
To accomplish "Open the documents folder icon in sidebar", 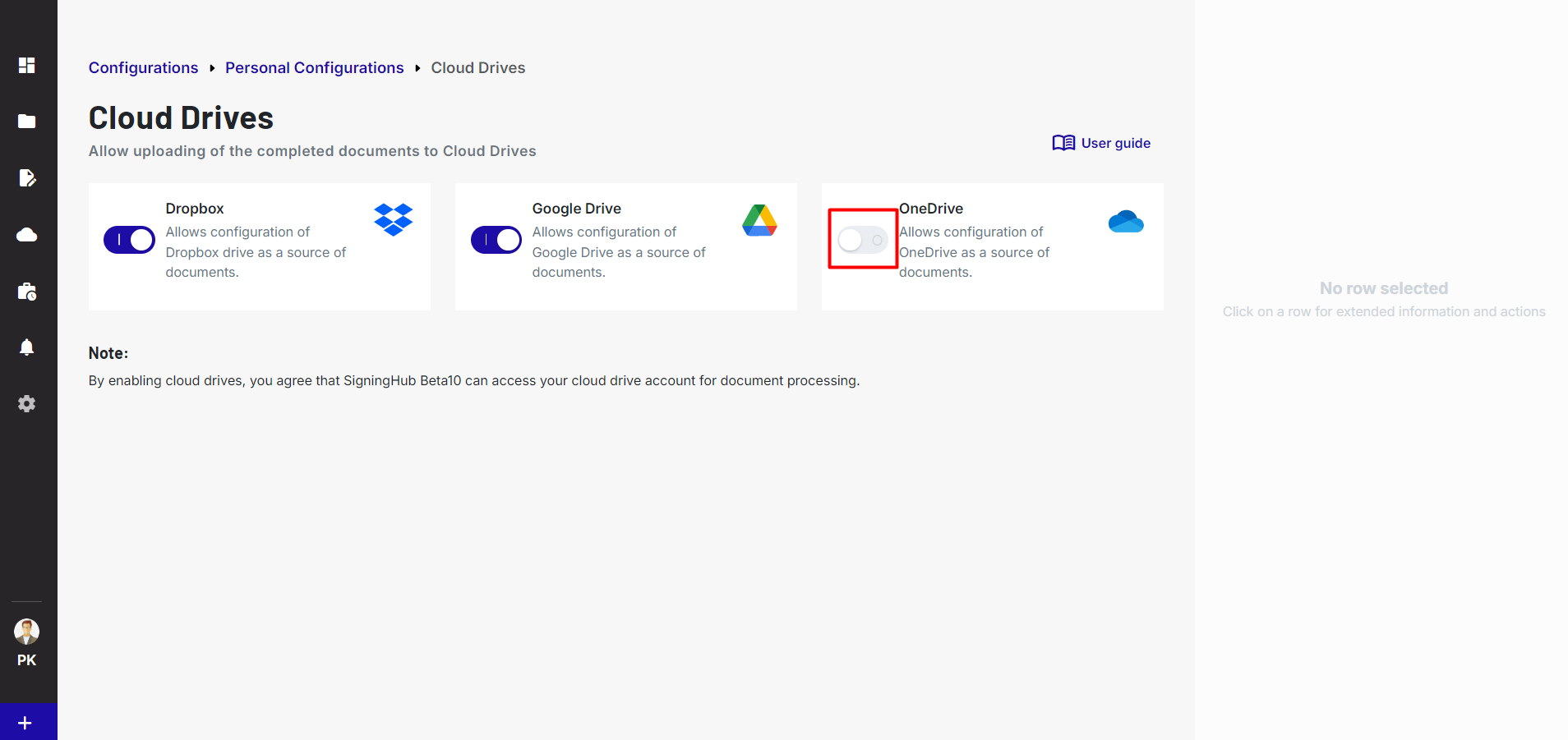I will (x=27, y=122).
